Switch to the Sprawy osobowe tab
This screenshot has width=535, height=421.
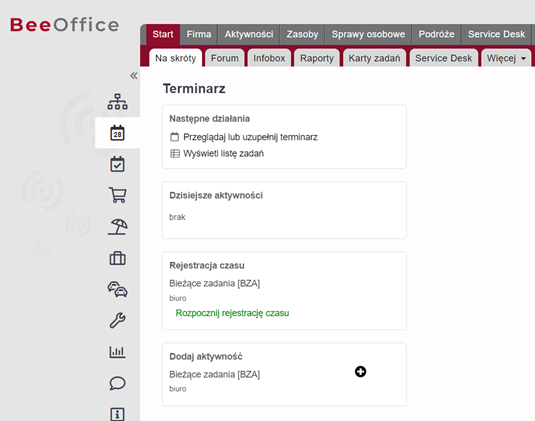point(368,34)
